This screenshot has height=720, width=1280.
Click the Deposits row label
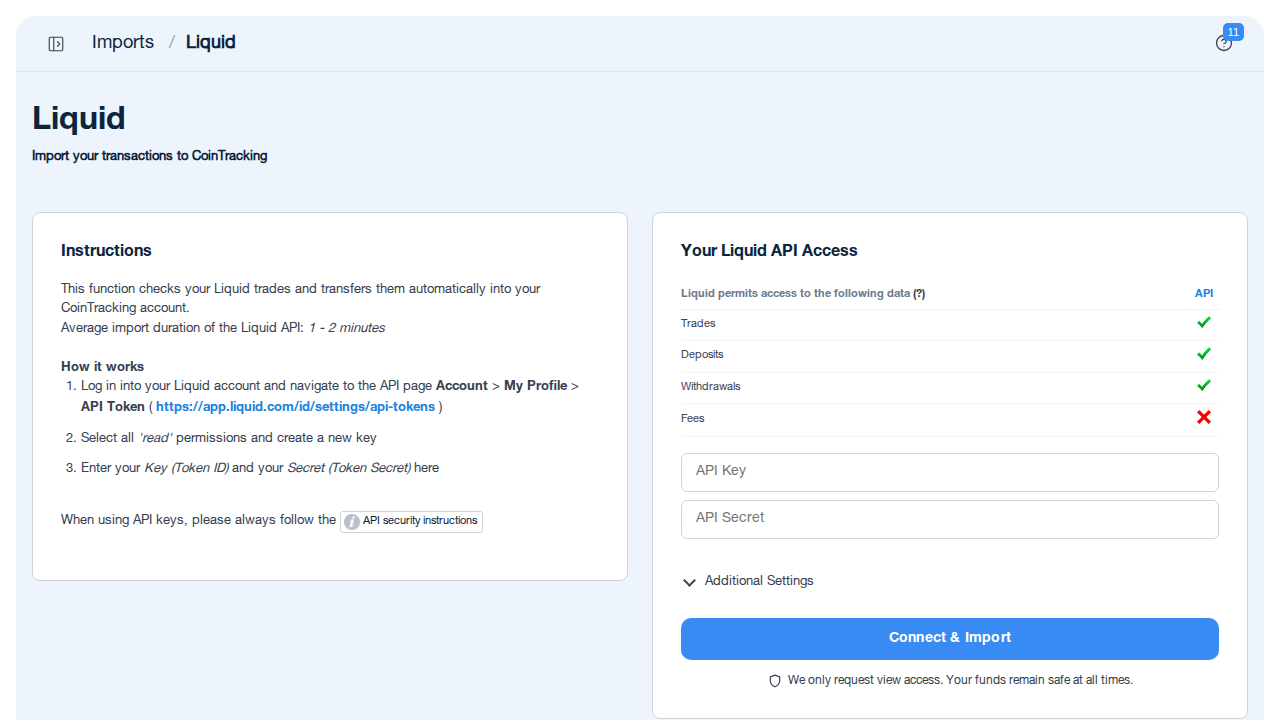pos(702,354)
